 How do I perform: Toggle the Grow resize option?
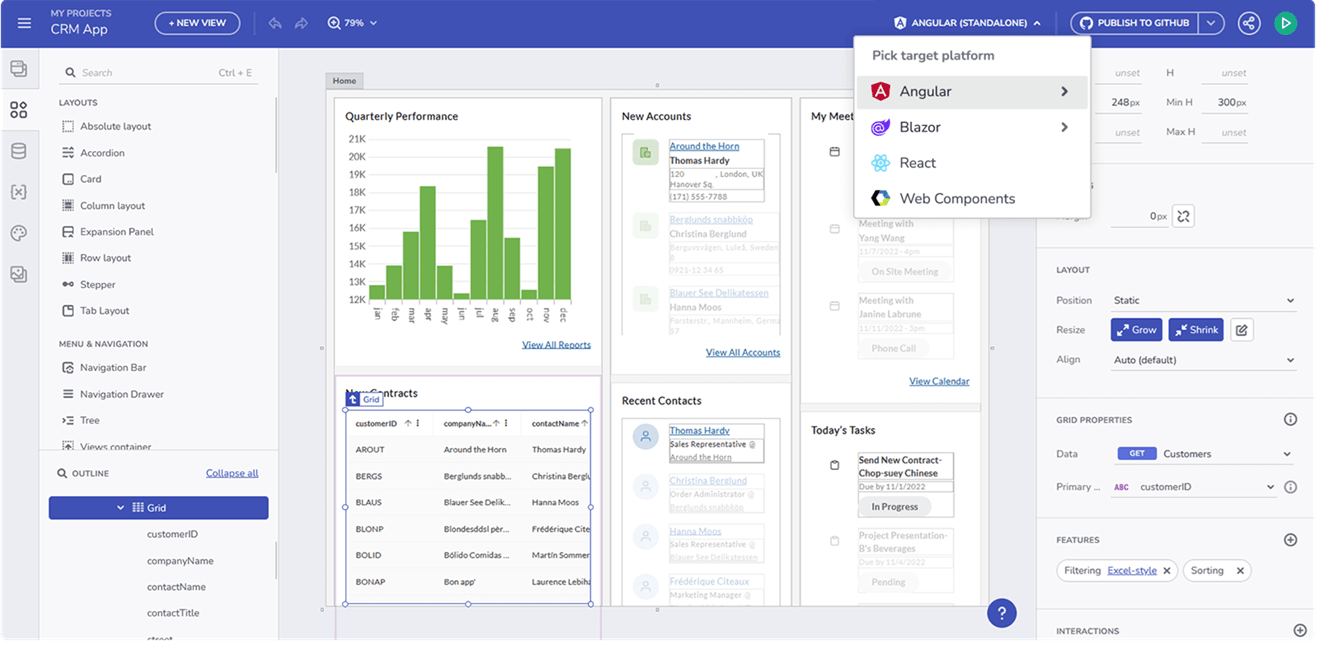point(1136,330)
